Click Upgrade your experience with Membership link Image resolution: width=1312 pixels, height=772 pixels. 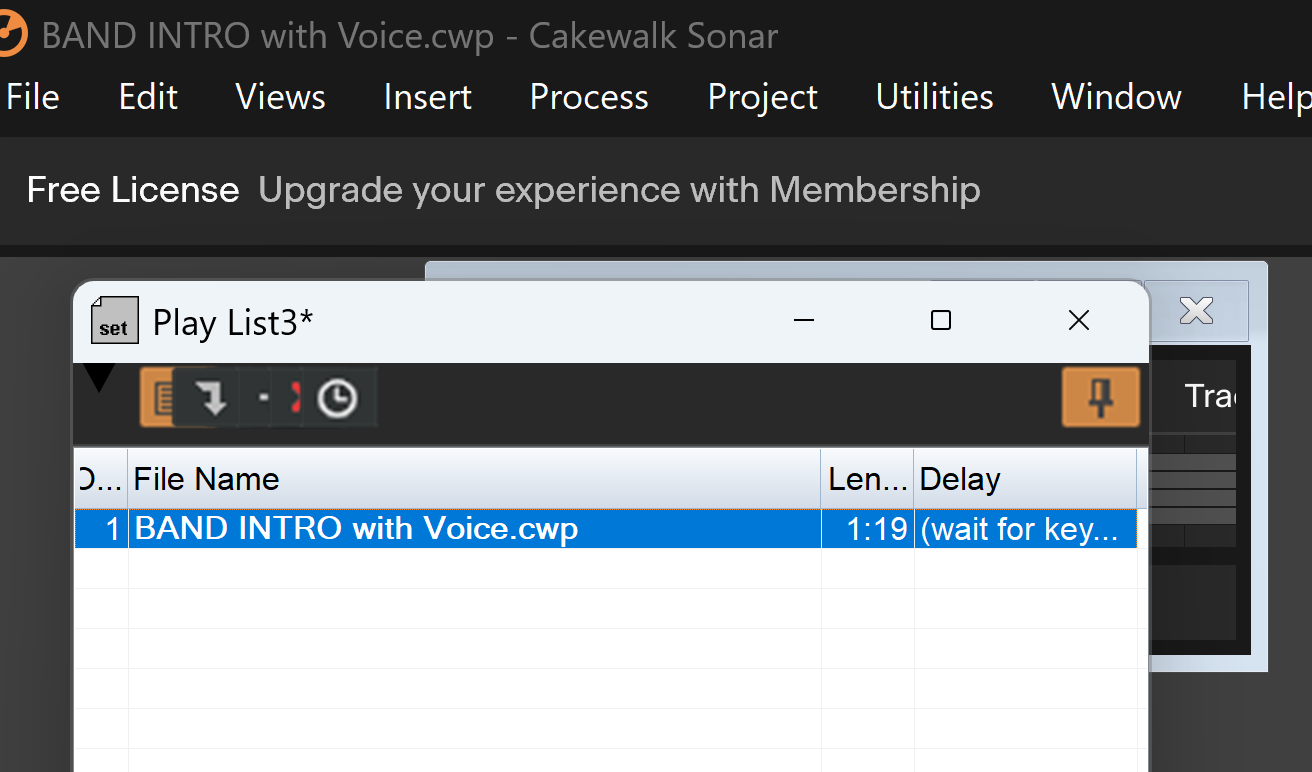click(x=619, y=190)
